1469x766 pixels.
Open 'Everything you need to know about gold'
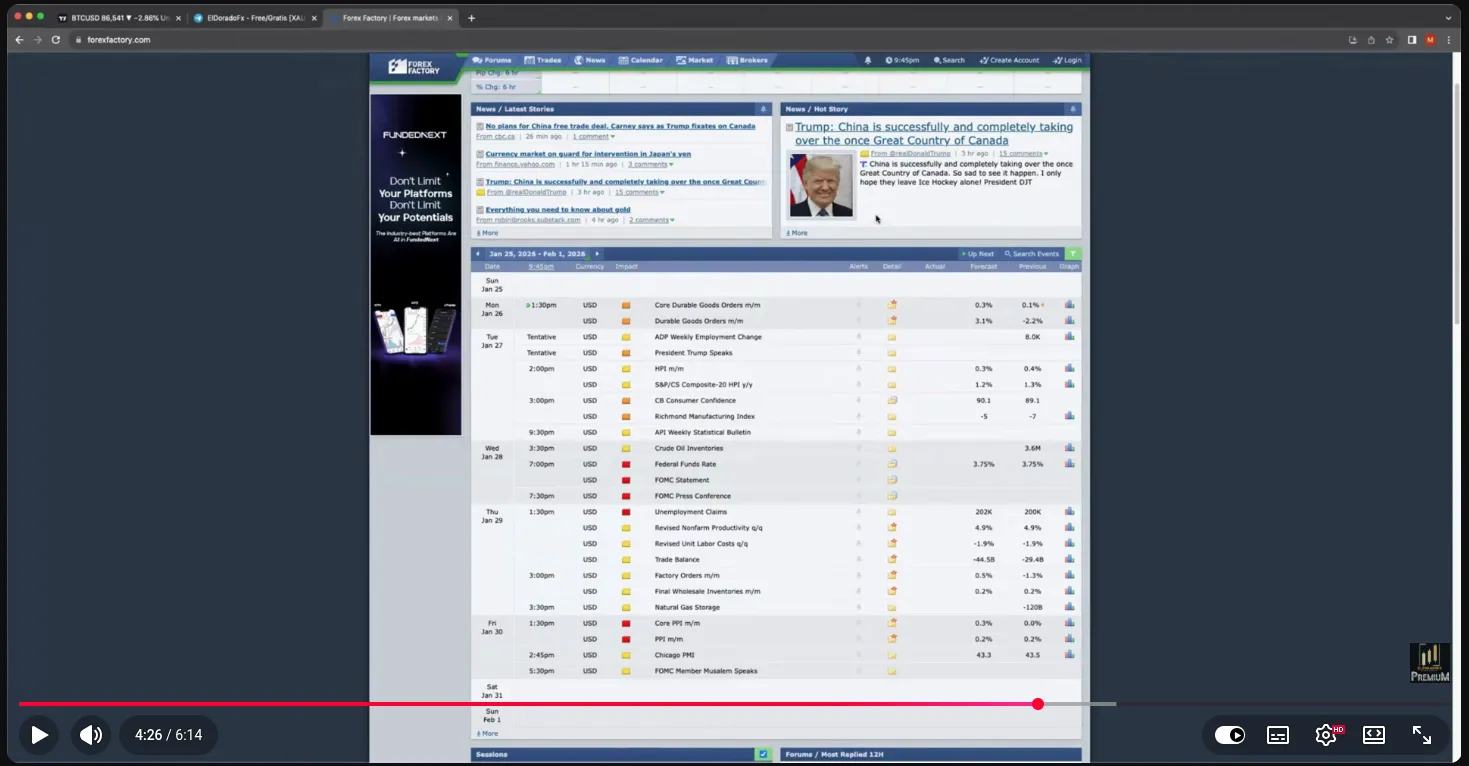click(x=557, y=210)
